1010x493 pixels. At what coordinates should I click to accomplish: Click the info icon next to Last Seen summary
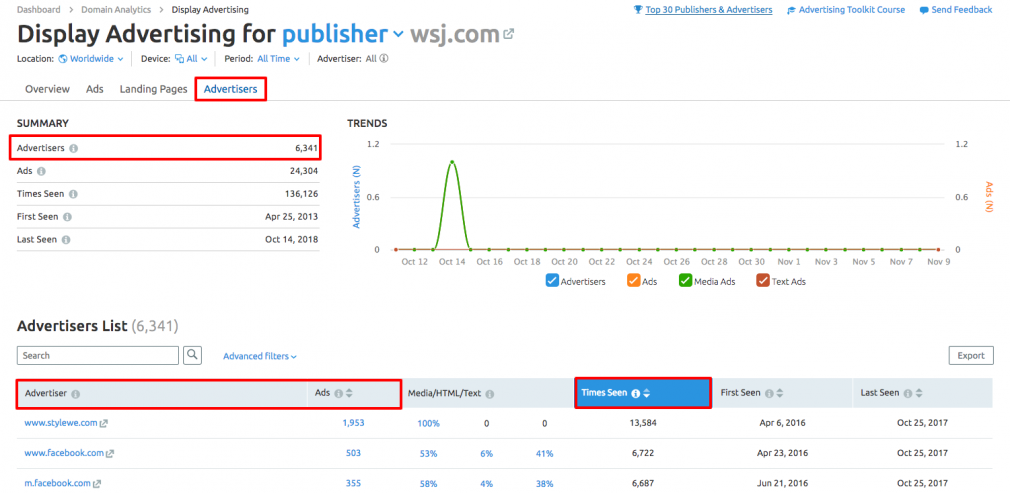pyautogui.click(x=66, y=239)
